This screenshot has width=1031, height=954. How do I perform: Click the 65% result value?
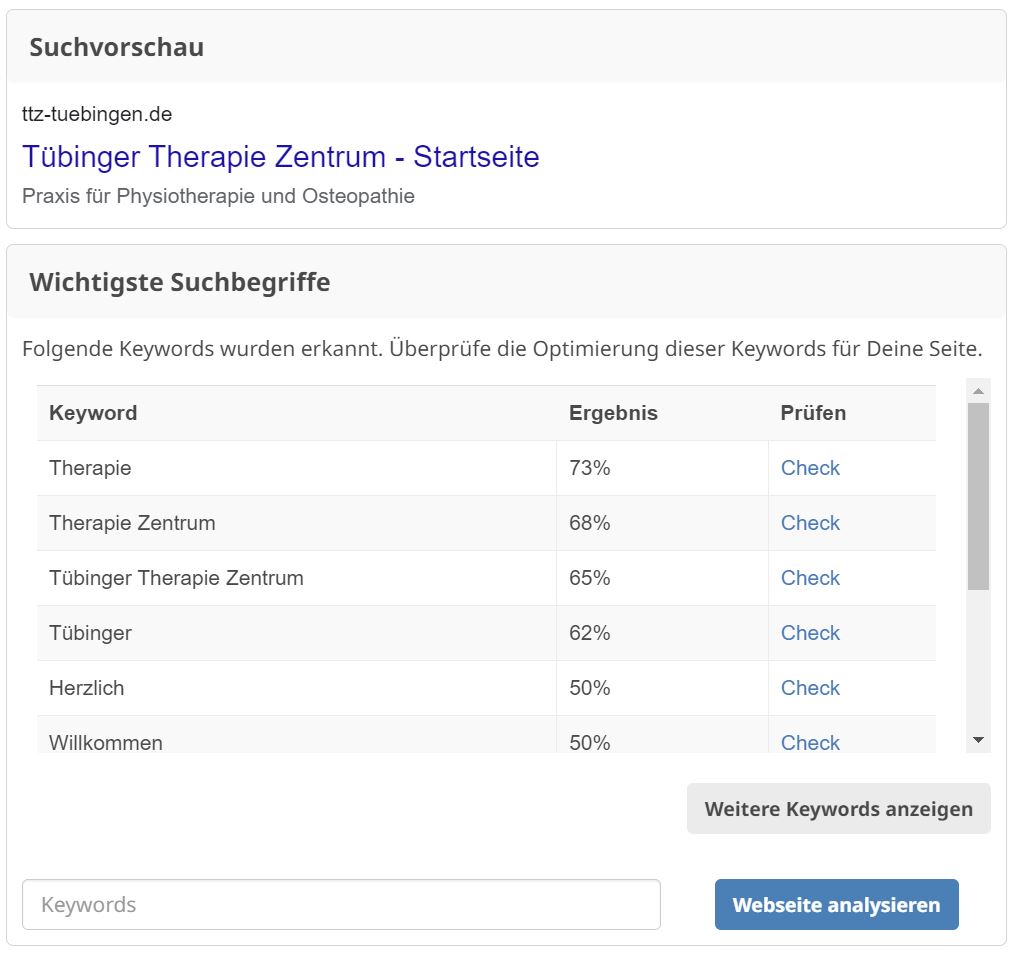coord(590,578)
